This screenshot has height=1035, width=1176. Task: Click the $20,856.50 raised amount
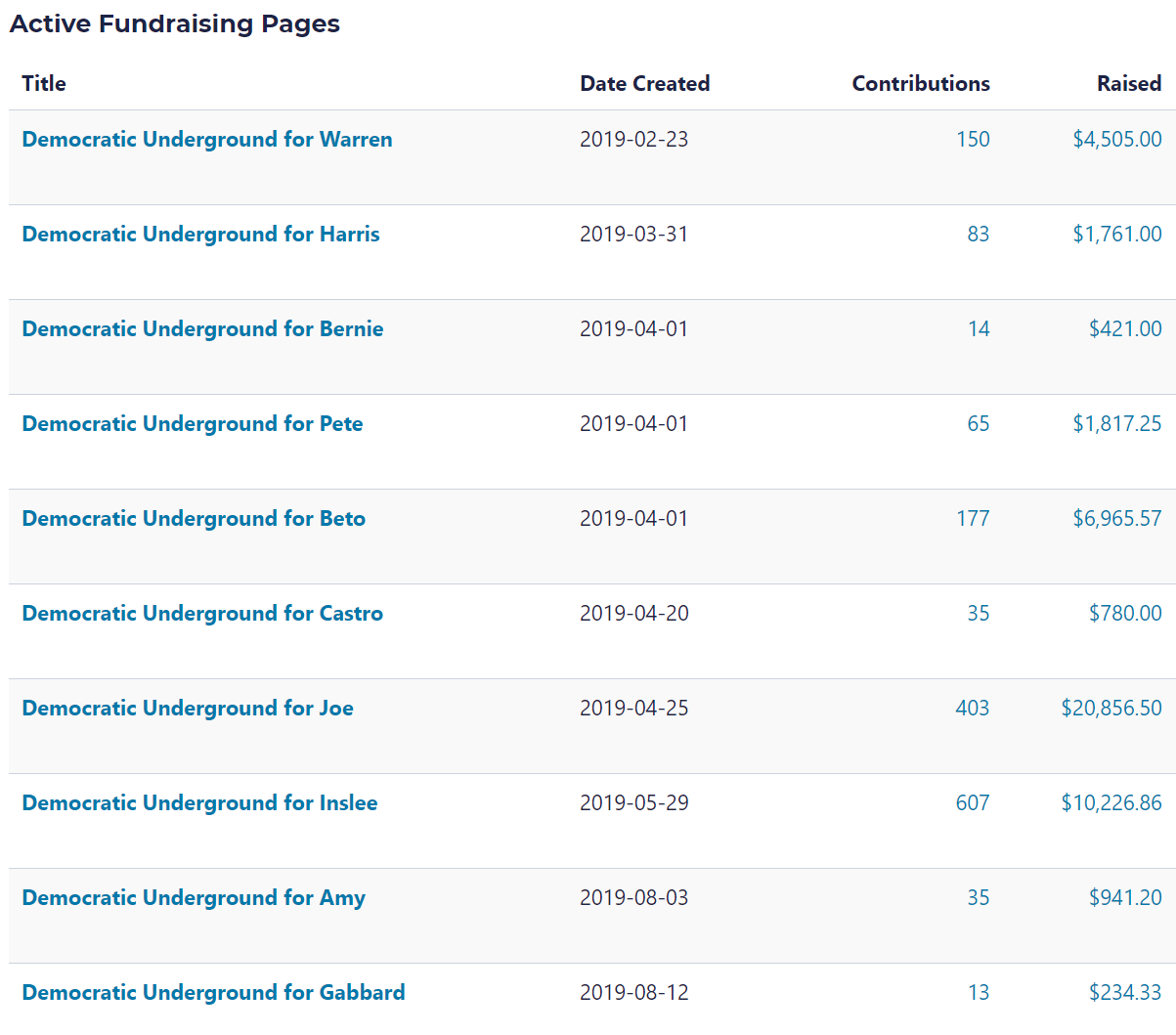click(x=1111, y=709)
